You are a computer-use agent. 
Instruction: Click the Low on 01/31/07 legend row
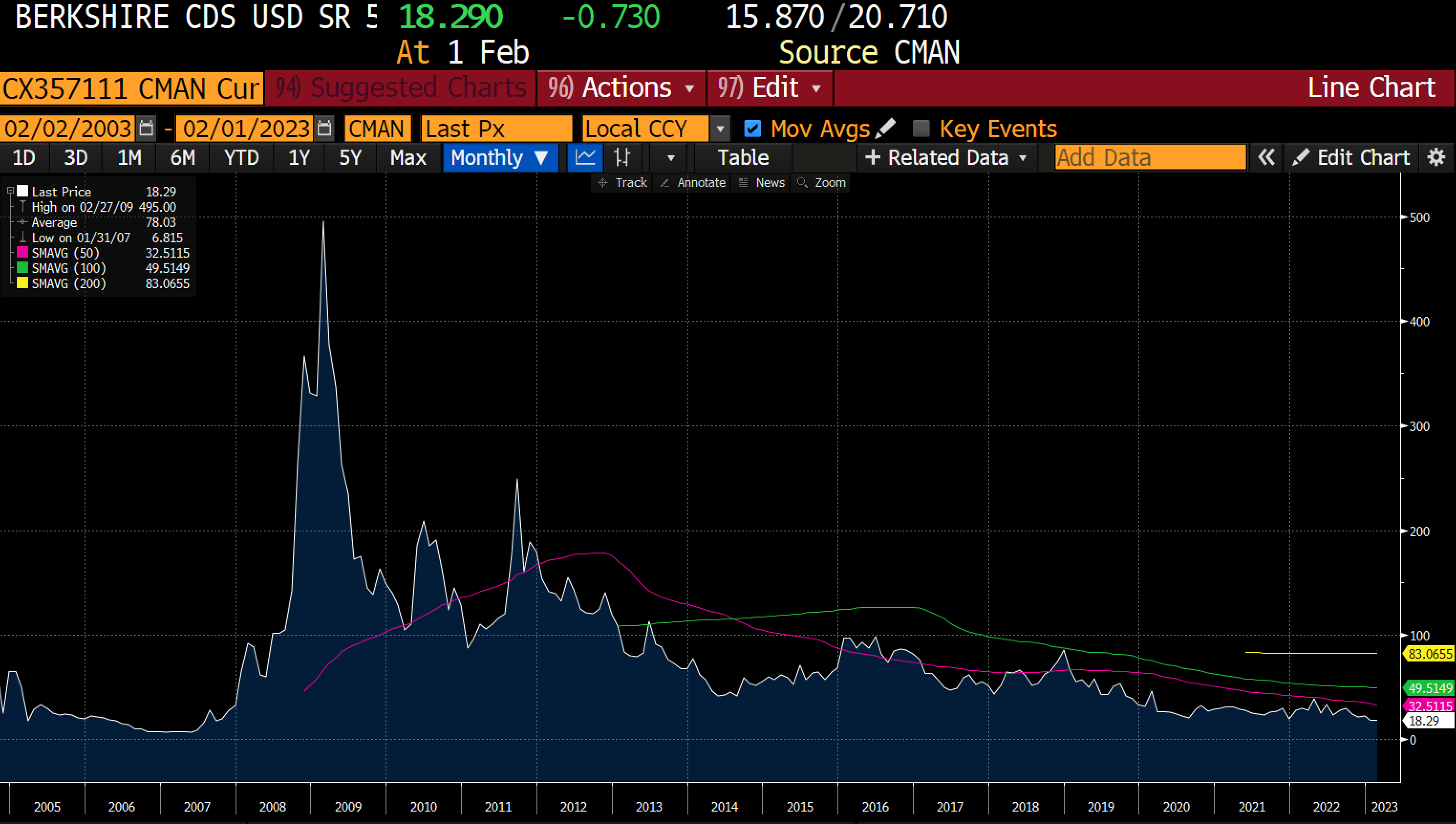[x=101, y=238]
